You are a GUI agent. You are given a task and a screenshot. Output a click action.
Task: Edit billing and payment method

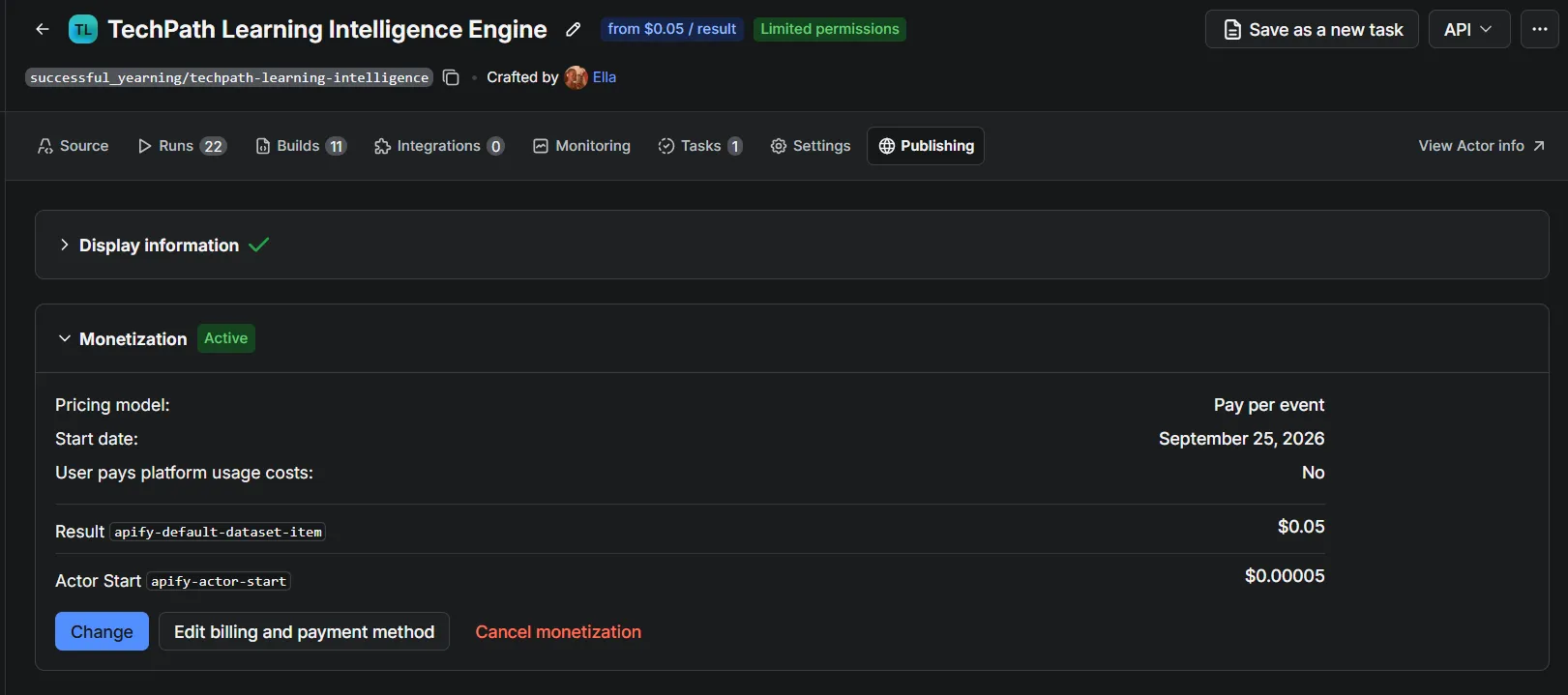[x=304, y=631]
